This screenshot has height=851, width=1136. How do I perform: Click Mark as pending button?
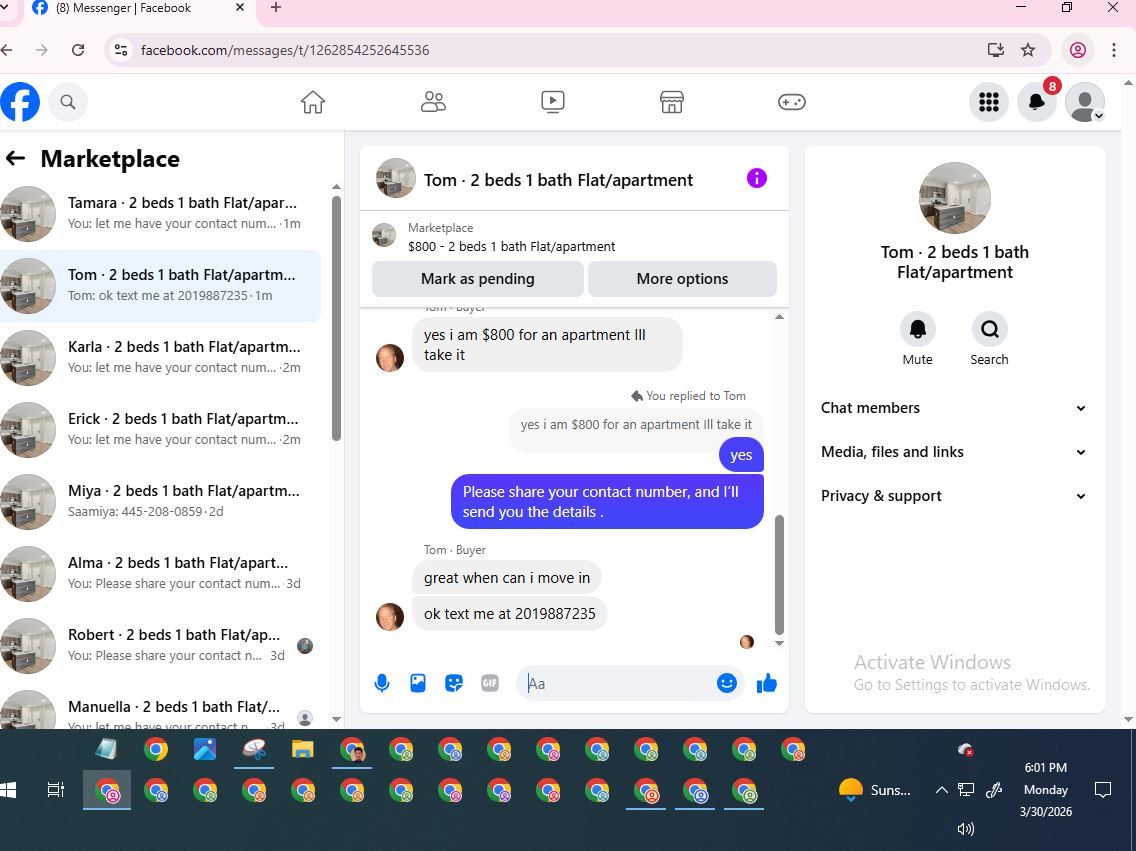pyautogui.click(x=477, y=279)
